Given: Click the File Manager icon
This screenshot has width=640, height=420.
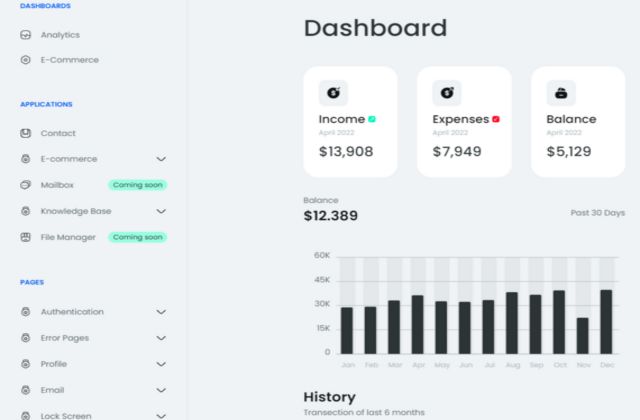Looking at the screenshot, I should pyautogui.click(x=26, y=237).
